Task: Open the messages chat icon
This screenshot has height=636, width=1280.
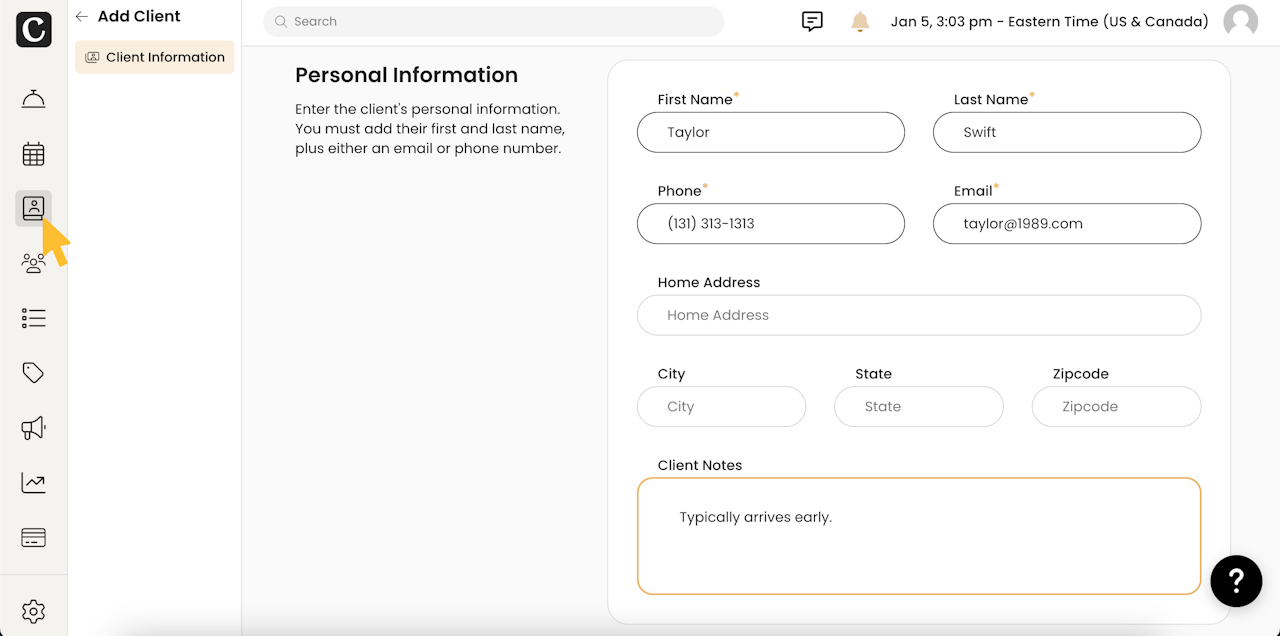Action: 812,21
